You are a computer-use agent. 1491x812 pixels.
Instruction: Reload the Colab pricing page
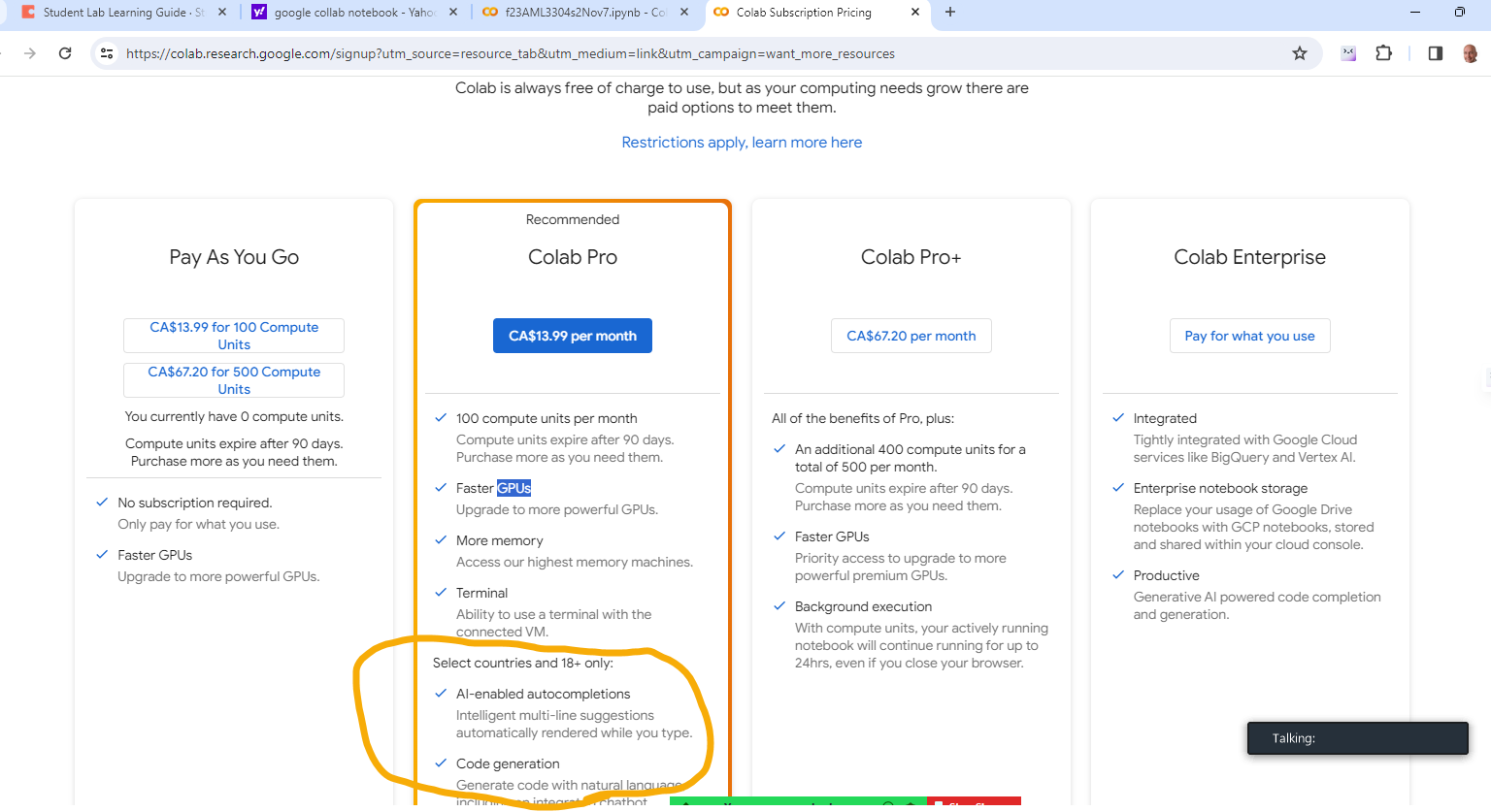[65, 53]
